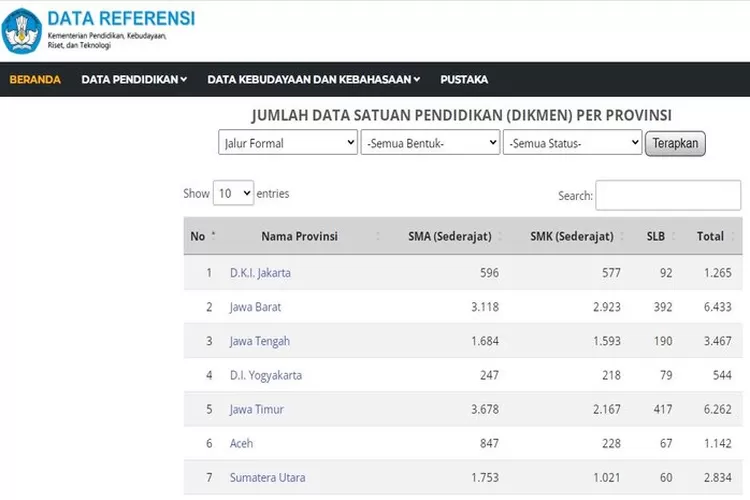Image resolution: width=750 pixels, height=500 pixels.
Task: Open the Jawa Barat province link
Action: (255, 307)
